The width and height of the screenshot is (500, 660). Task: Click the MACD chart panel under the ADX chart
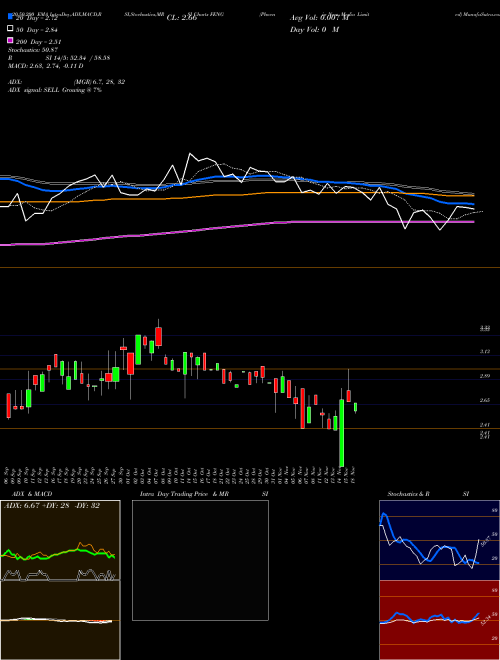pyautogui.click(x=60, y=620)
